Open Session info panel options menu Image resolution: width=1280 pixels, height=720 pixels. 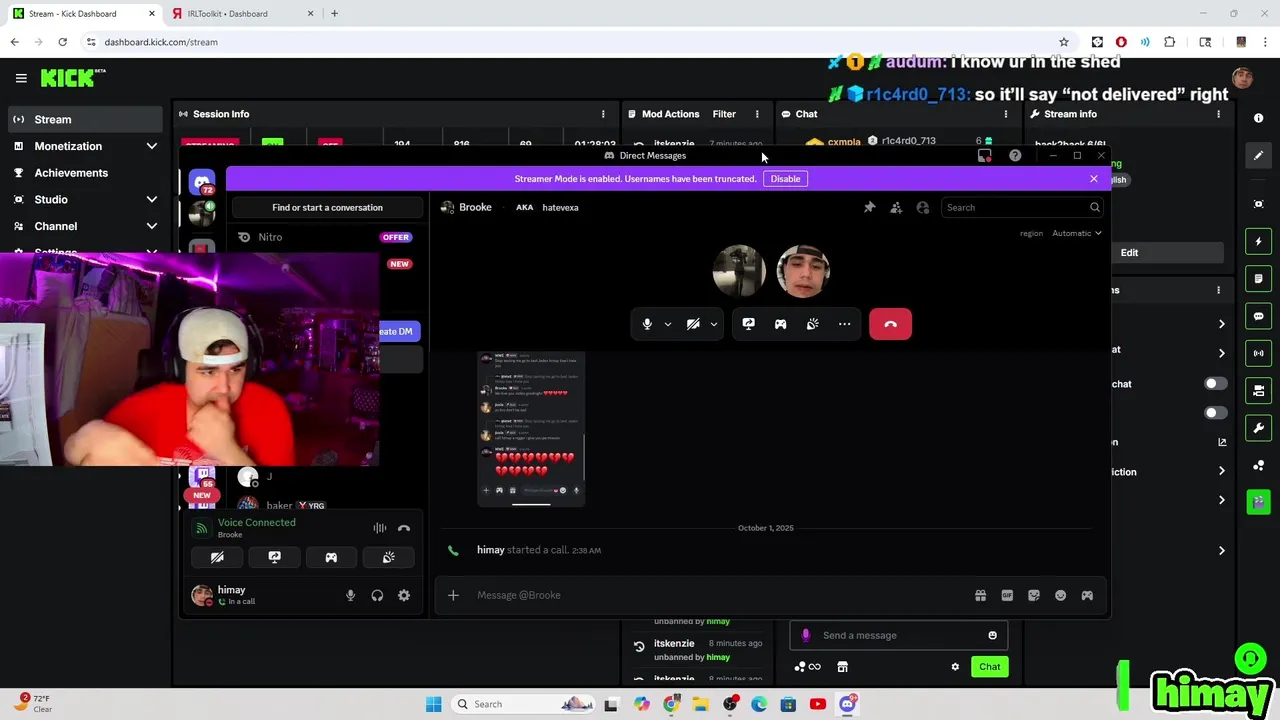pos(603,114)
